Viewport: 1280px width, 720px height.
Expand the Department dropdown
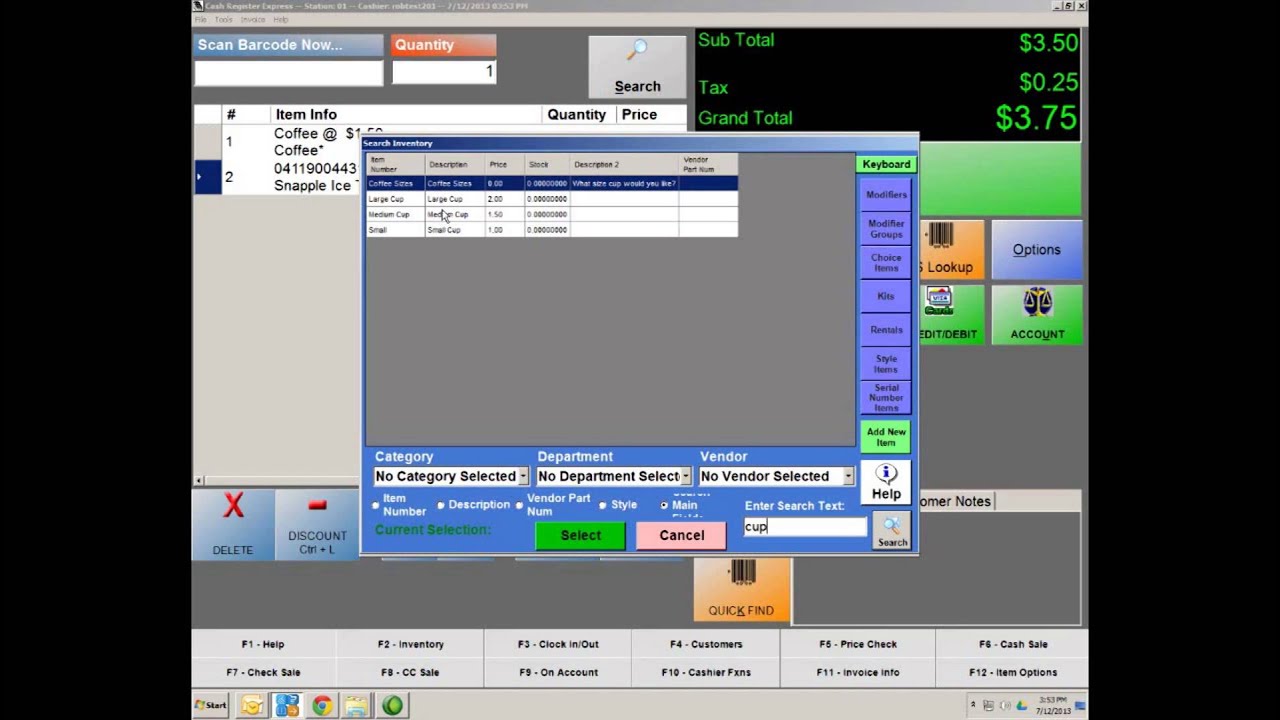point(685,477)
